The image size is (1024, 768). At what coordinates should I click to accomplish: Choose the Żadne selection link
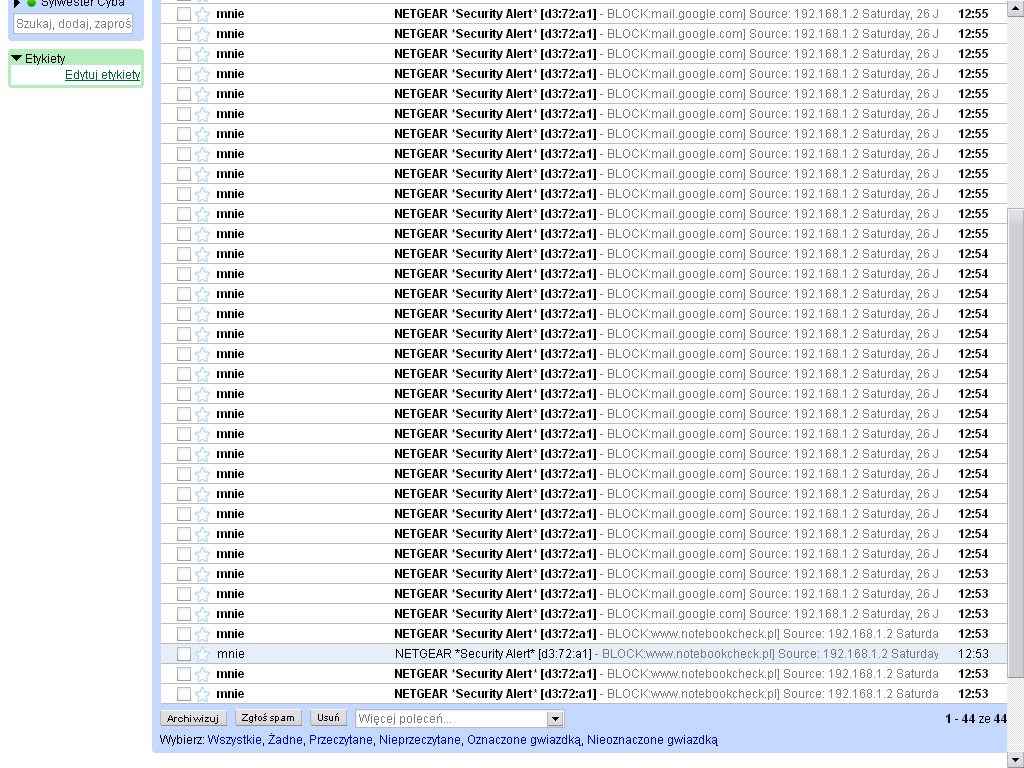(x=285, y=740)
